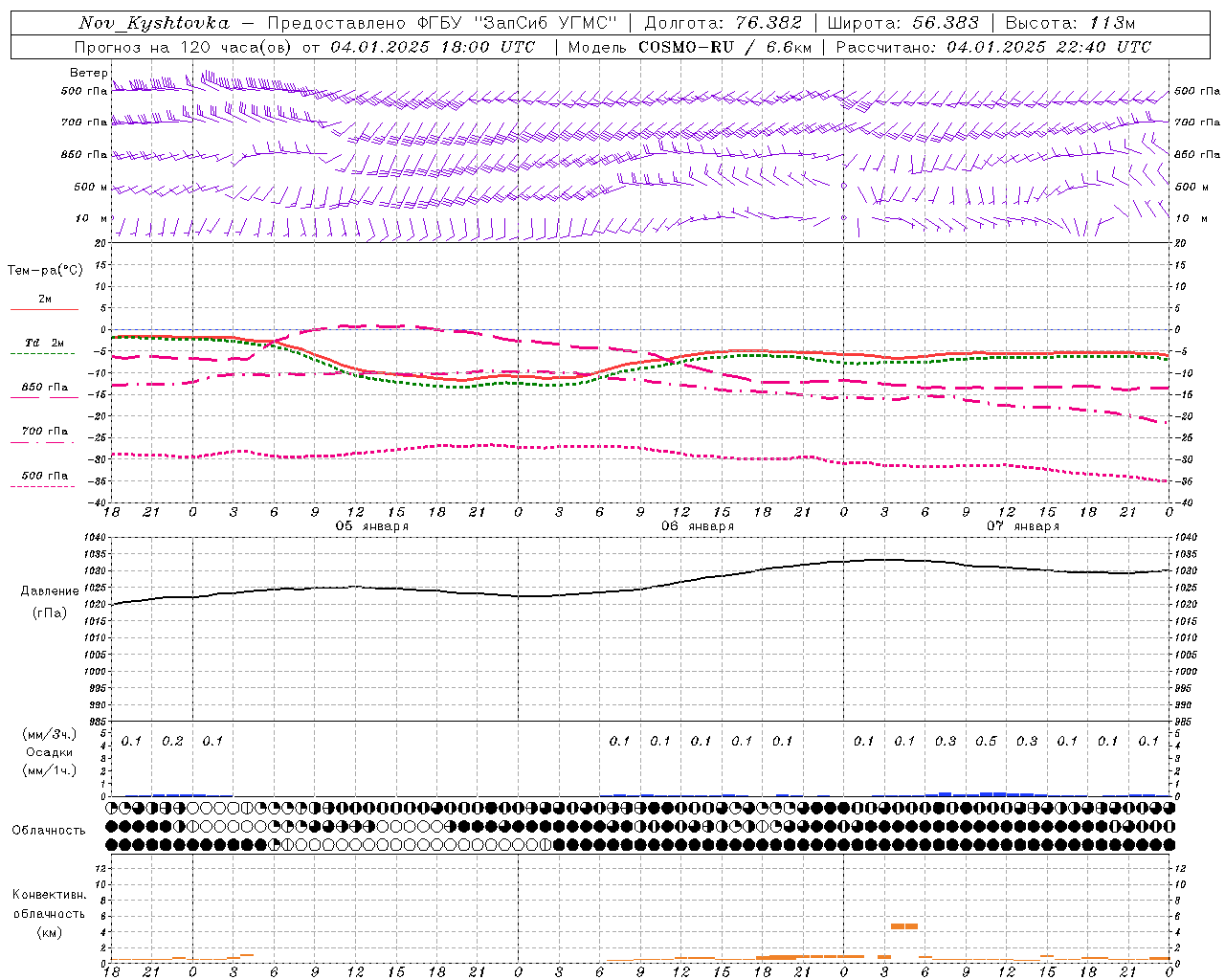Click the 'Тем-ра(°C)' temperature label
The height and width of the screenshot is (980, 1225).
tap(45, 271)
